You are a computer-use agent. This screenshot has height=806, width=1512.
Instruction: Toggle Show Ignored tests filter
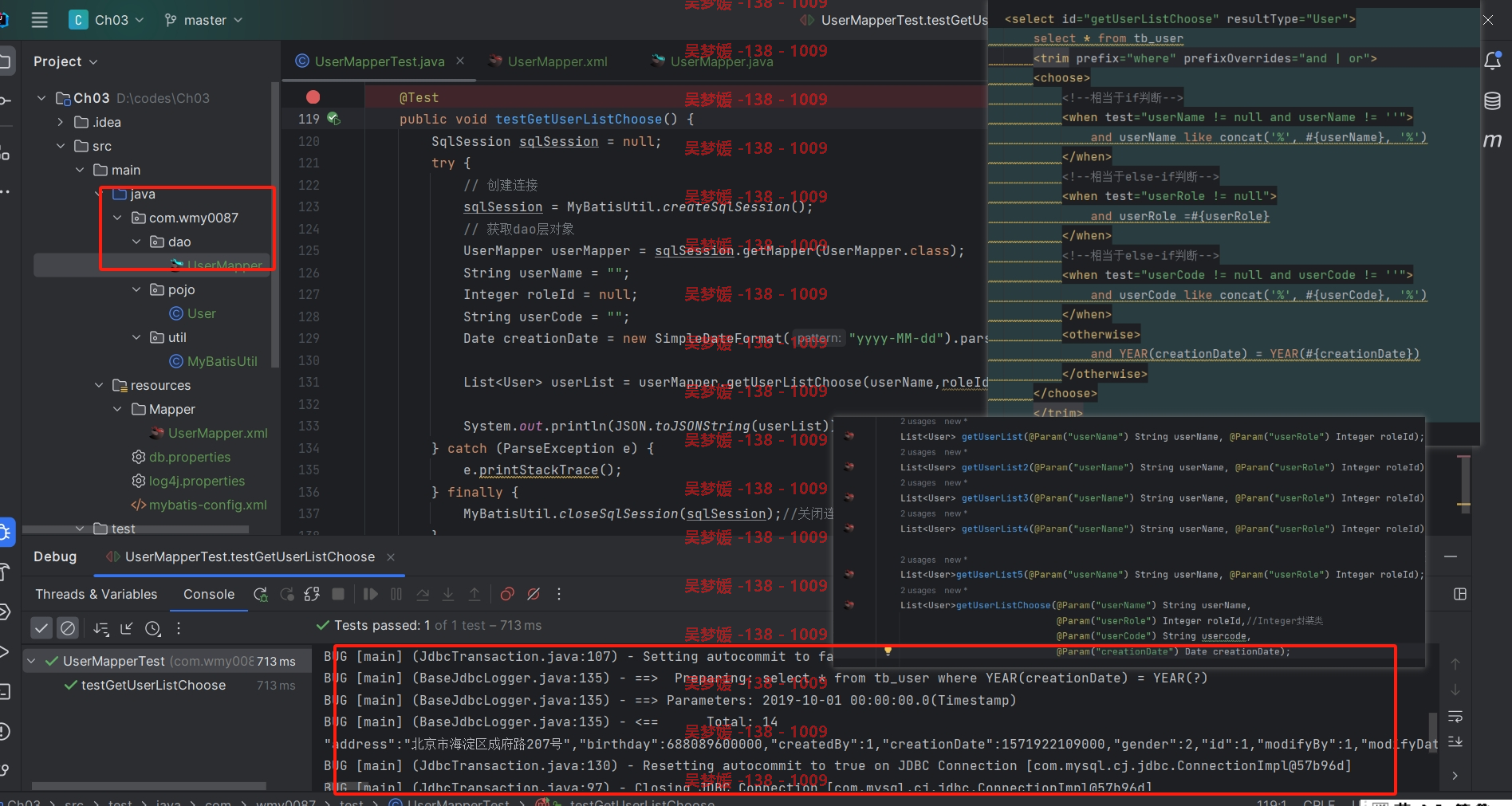(68, 628)
